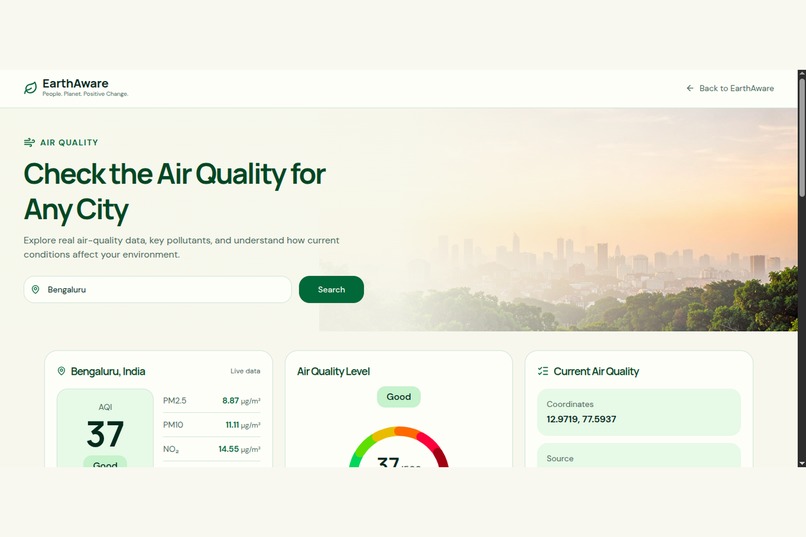Click the pin icon next to Bengaluru, India
The image size is (806, 537).
(x=61, y=371)
